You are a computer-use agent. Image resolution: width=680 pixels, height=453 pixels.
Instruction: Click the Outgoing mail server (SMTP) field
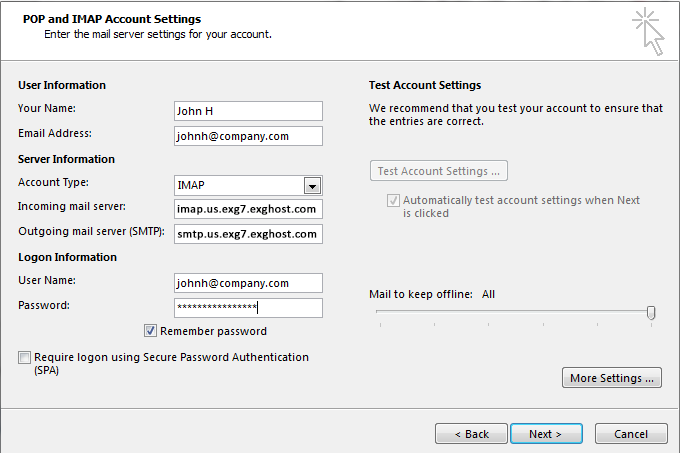(248, 234)
